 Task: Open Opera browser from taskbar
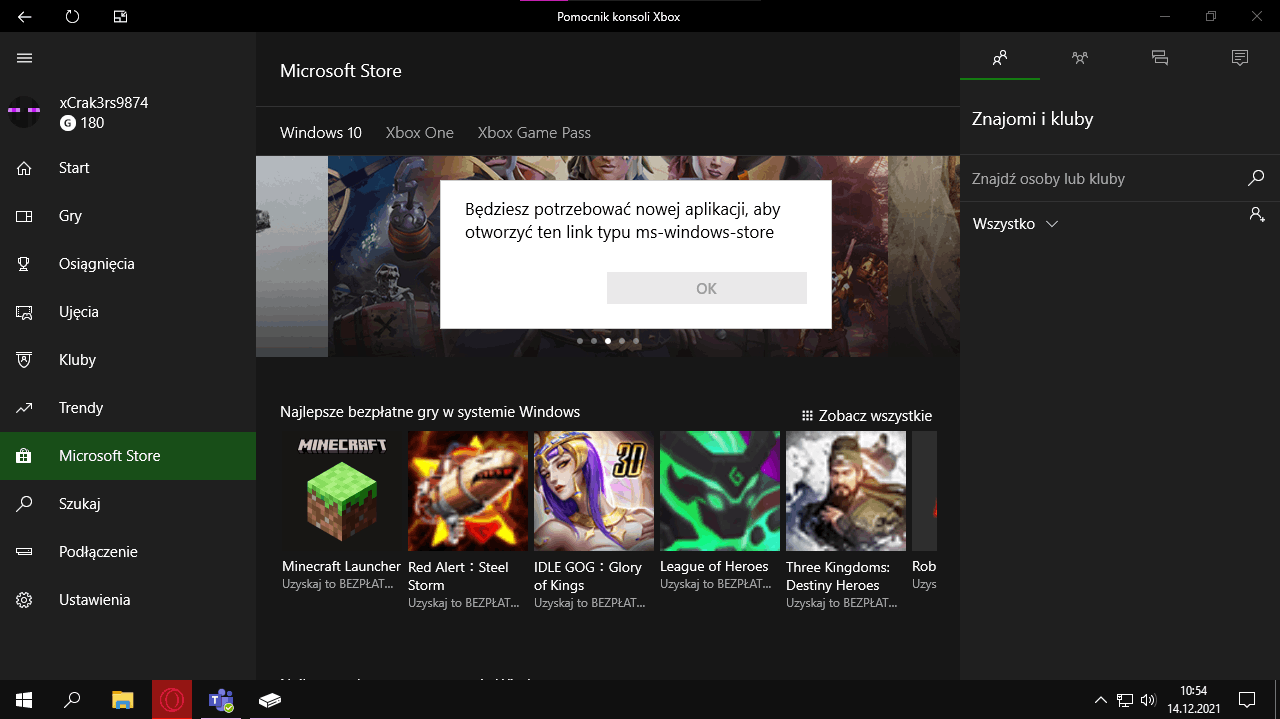click(x=172, y=700)
